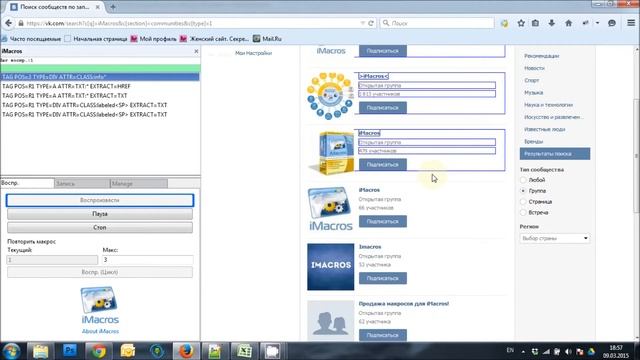
Task: Open Спорт category in right sidebar
Action: coord(532,80)
